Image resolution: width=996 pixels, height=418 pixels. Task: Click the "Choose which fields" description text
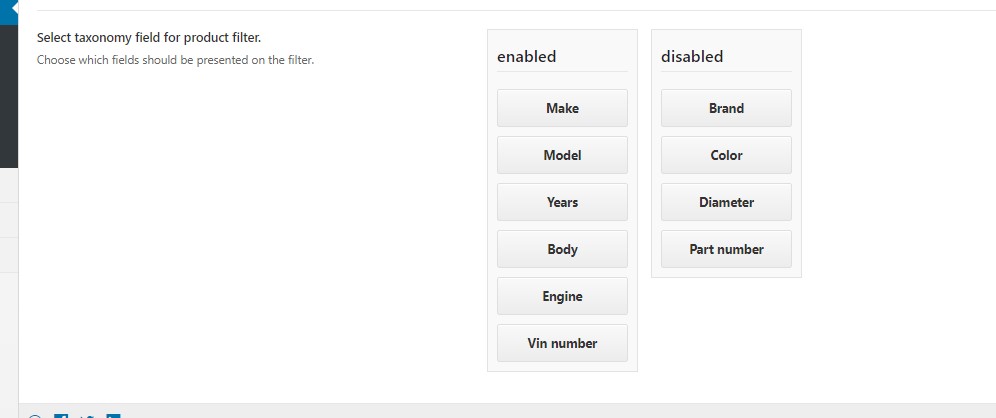click(x=175, y=60)
